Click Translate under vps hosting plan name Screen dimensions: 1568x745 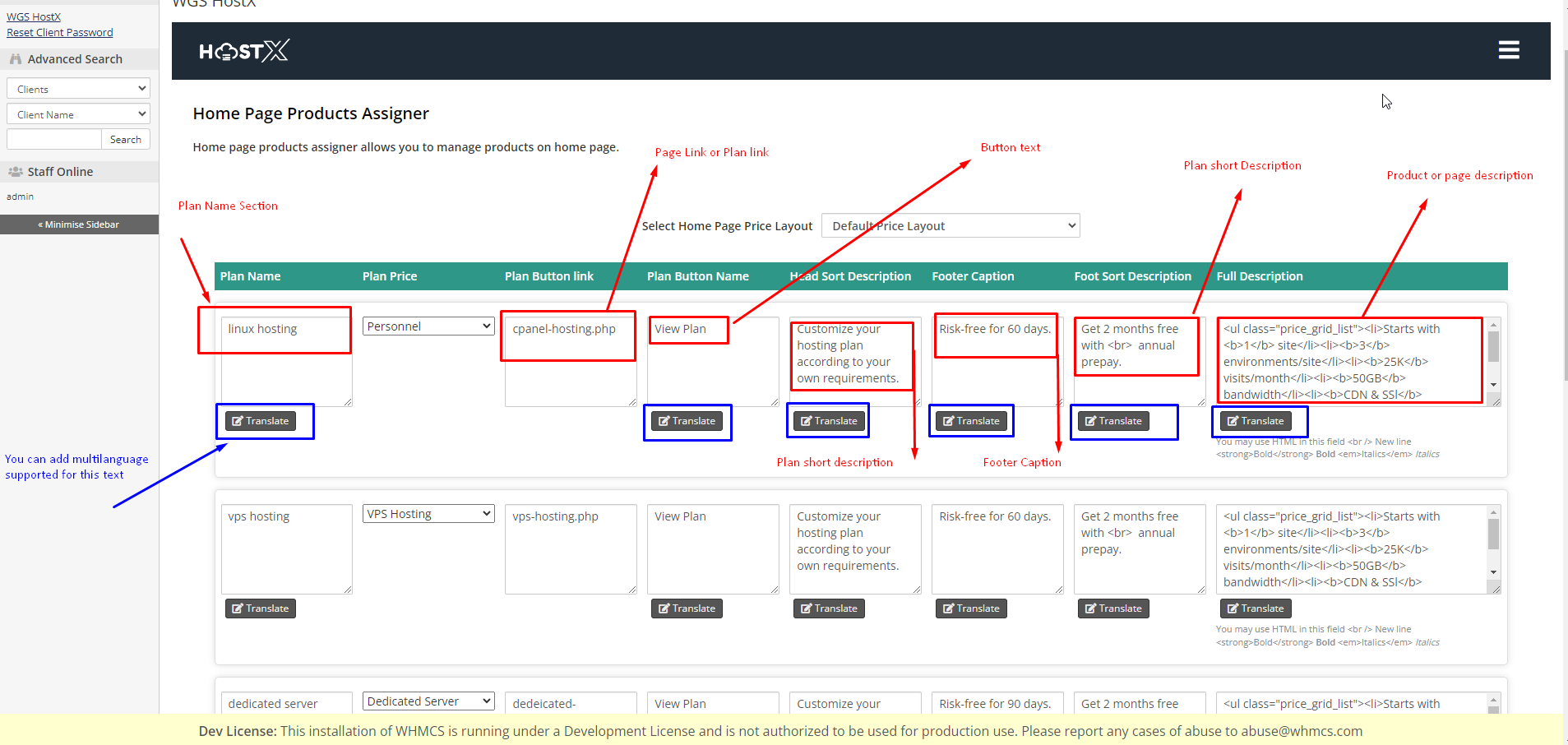[x=261, y=608]
